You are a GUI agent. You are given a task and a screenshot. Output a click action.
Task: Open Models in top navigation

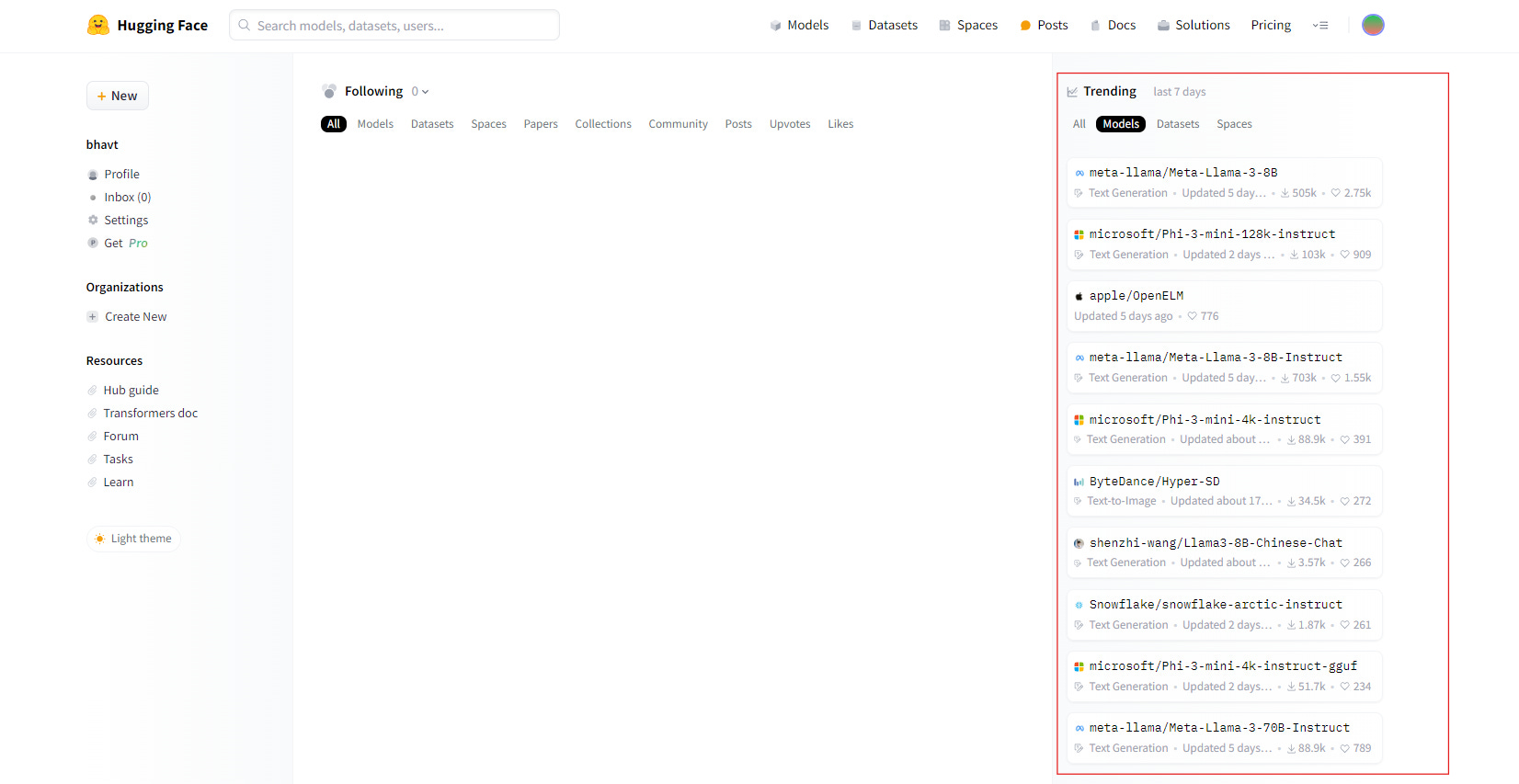[x=799, y=26]
